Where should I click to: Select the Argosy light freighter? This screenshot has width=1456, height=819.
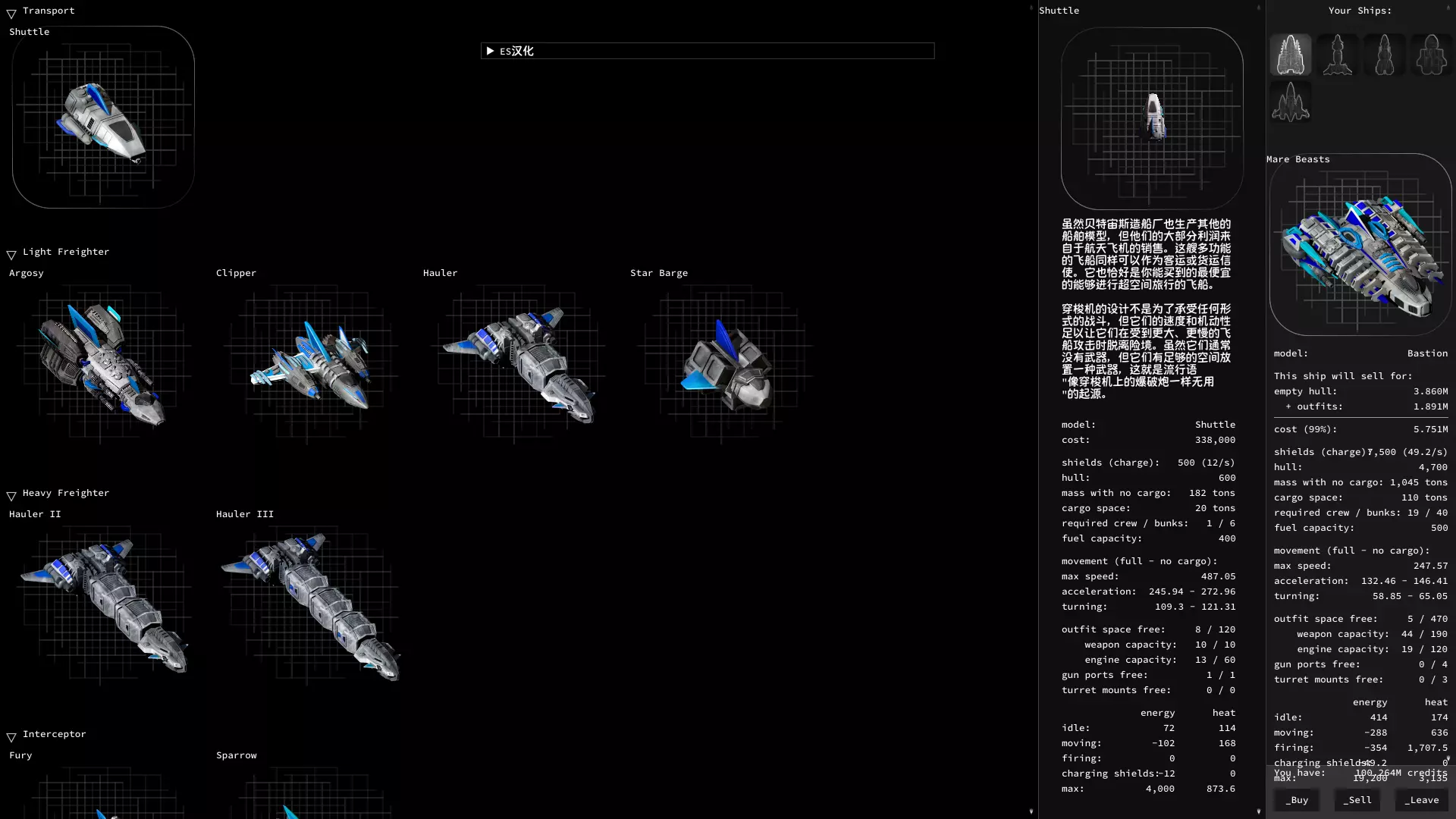pos(103,362)
